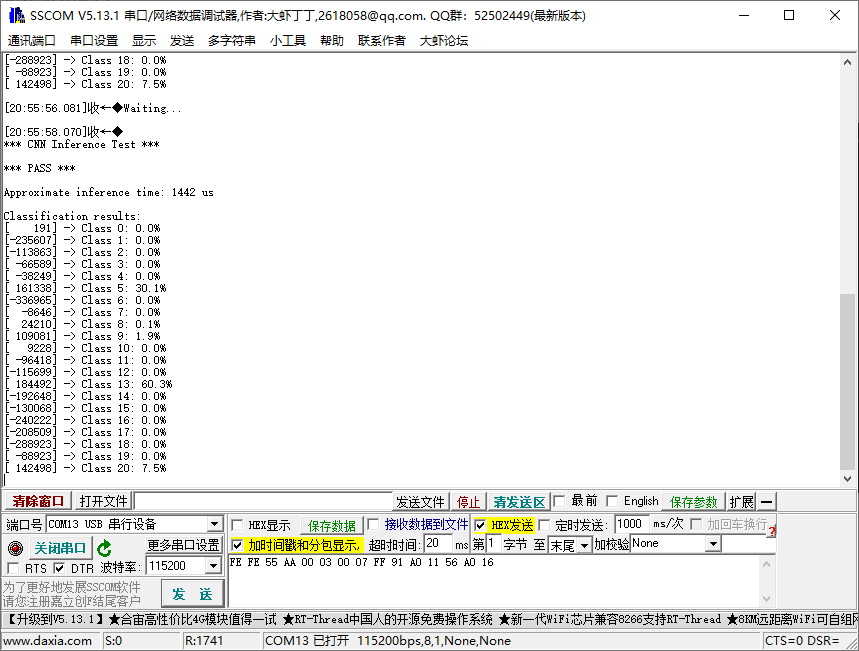Image resolution: width=859 pixels, height=651 pixels.
Task: Click the 打开文件 button
Action: [x=104, y=501]
